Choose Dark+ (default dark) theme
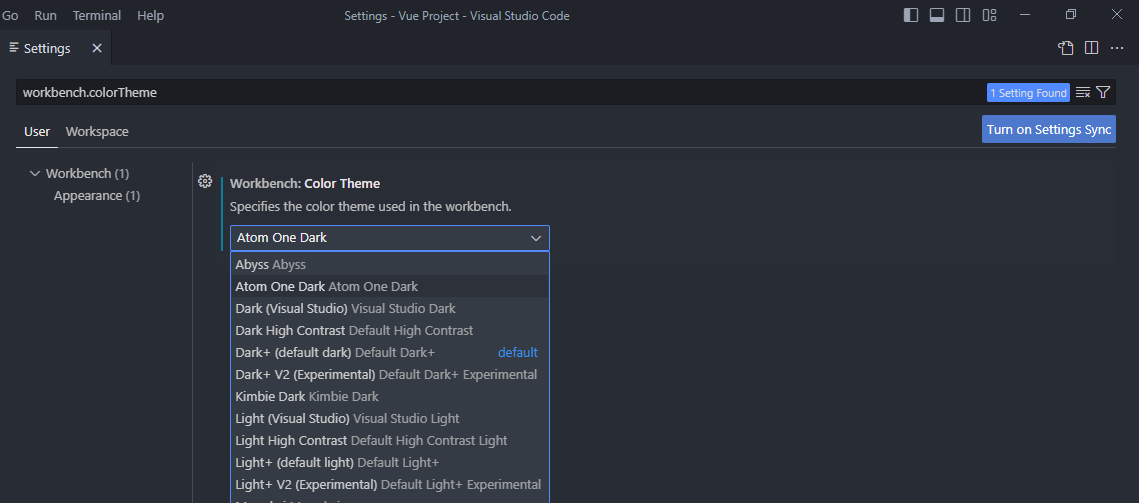 (x=390, y=353)
